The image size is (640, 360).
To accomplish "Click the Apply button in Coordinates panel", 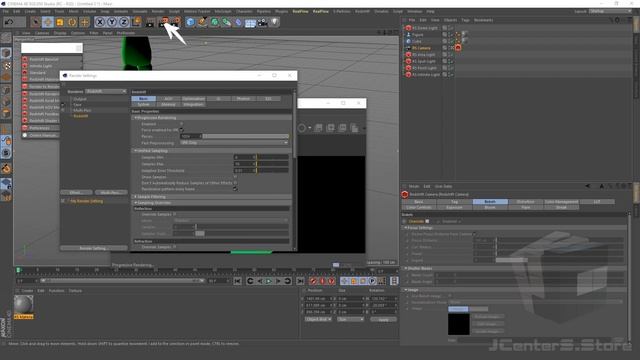I will coord(383,319).
